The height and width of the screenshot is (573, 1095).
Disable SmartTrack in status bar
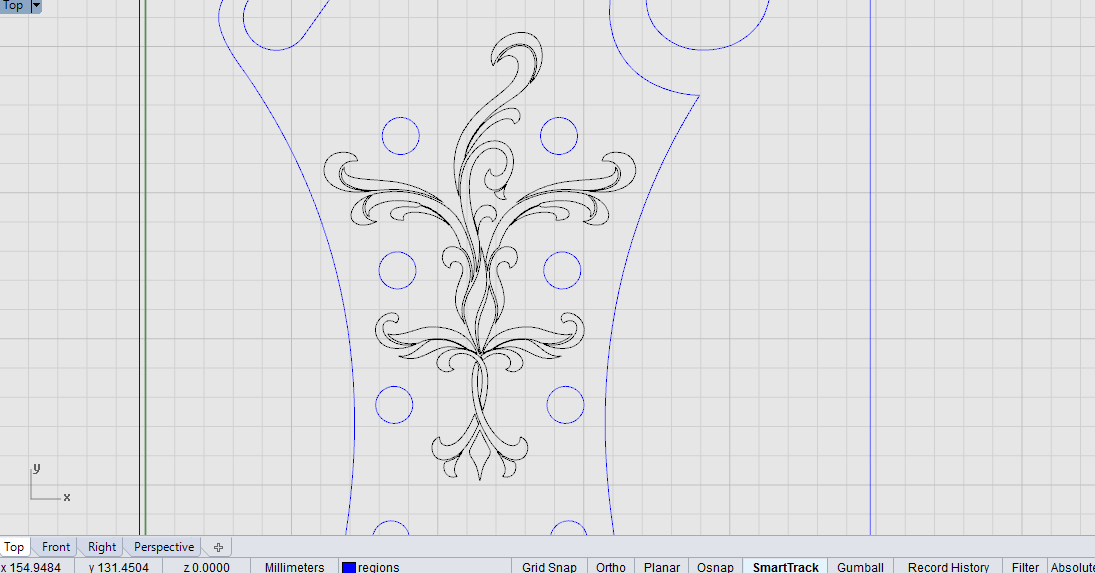[x=786, y=567]
